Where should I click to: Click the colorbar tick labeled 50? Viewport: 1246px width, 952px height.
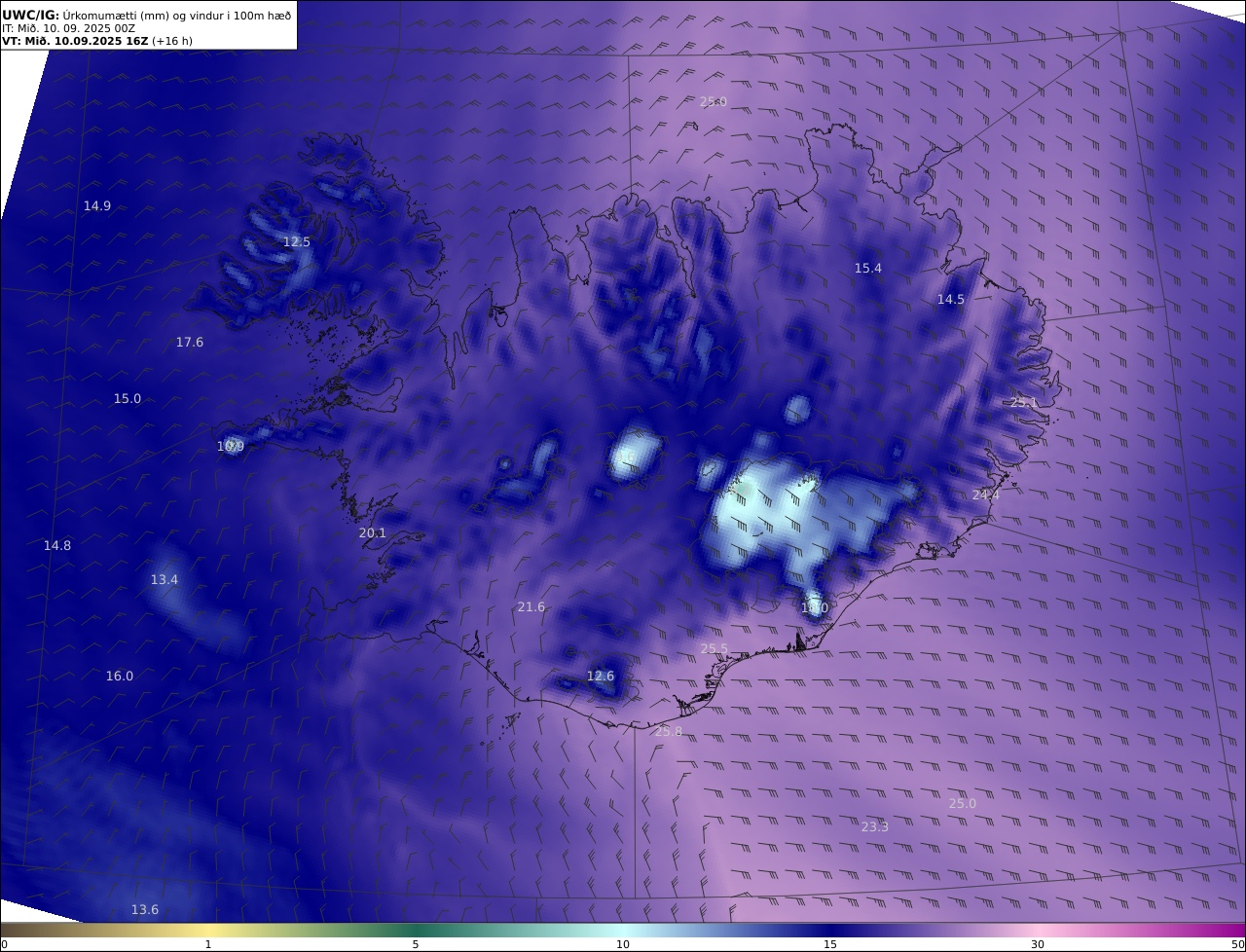(x=1238, y=944)
